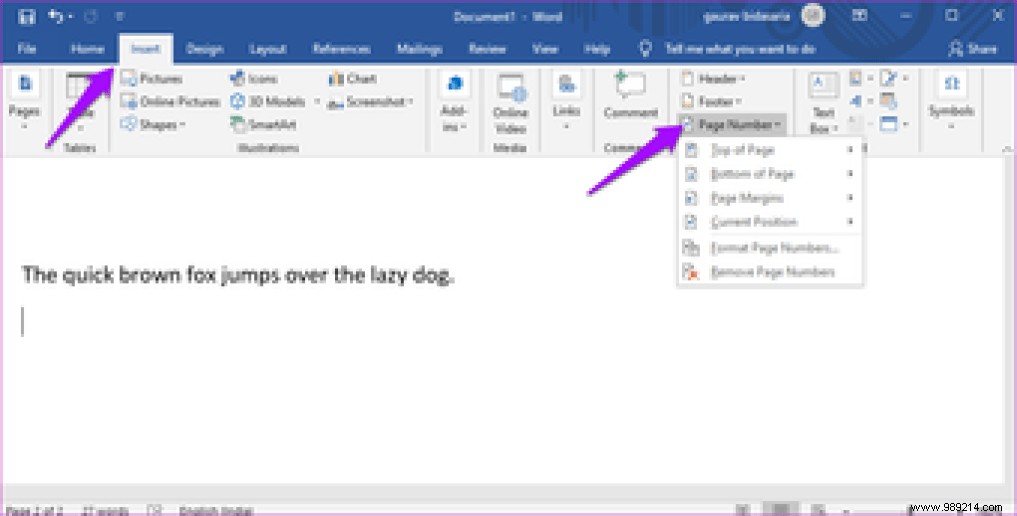Open the Add-ins menu
This screenshot has height=516, width=1017.
coord(454,101)
